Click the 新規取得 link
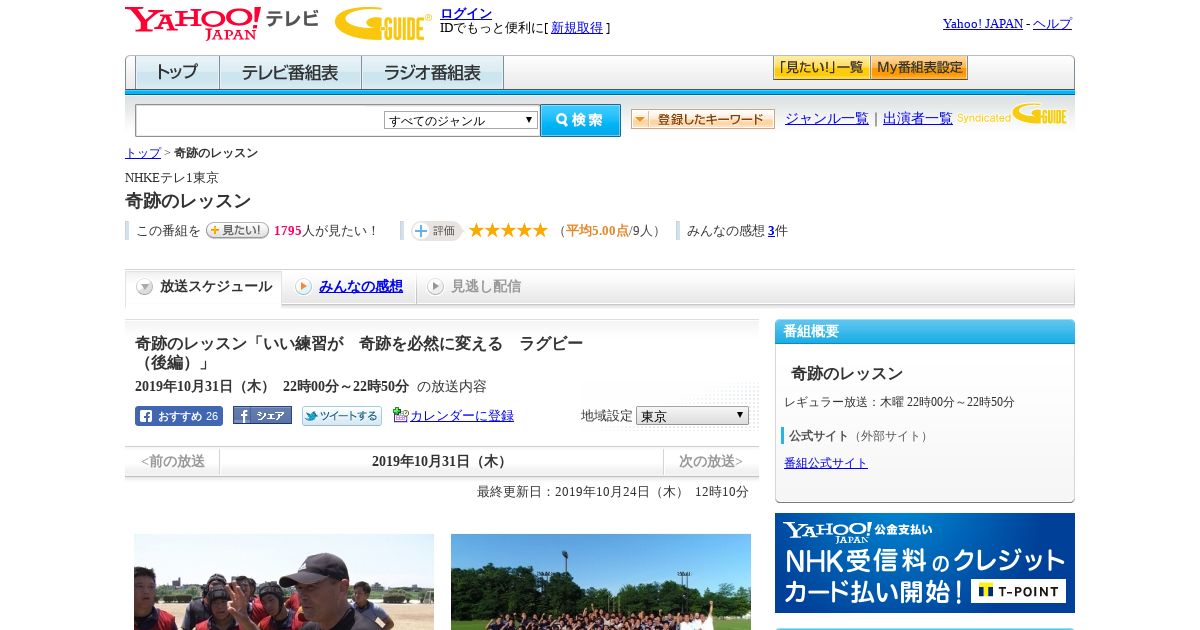 tap(577, 28)
